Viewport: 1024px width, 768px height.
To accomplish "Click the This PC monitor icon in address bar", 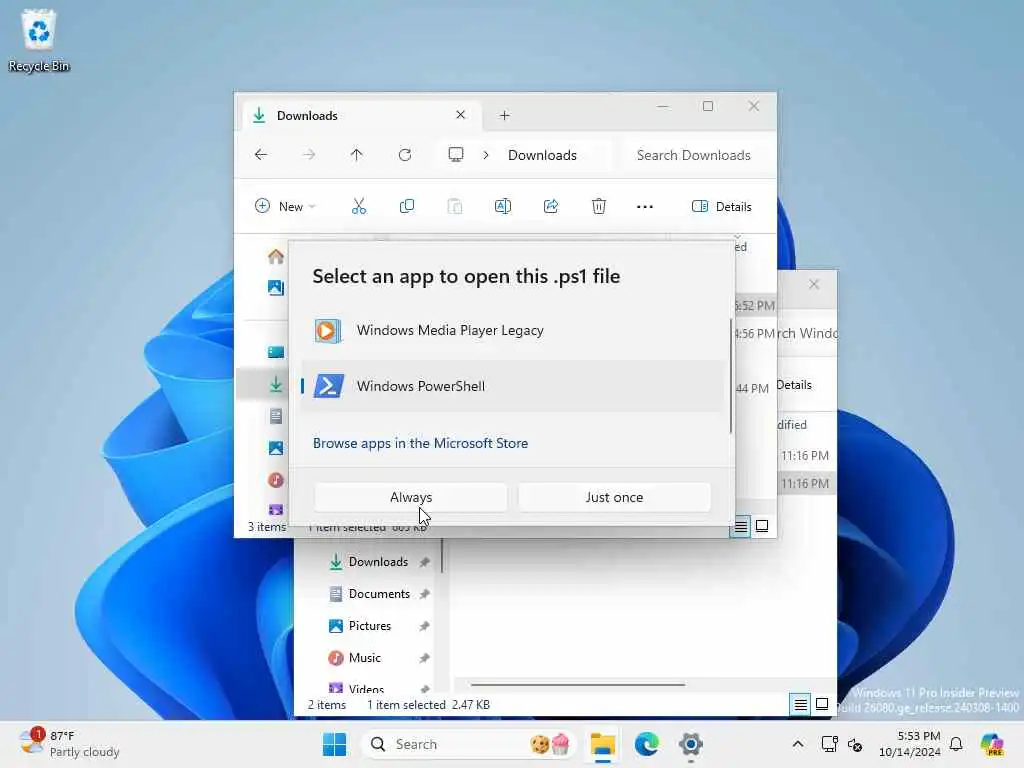I will tap(456, 155).
